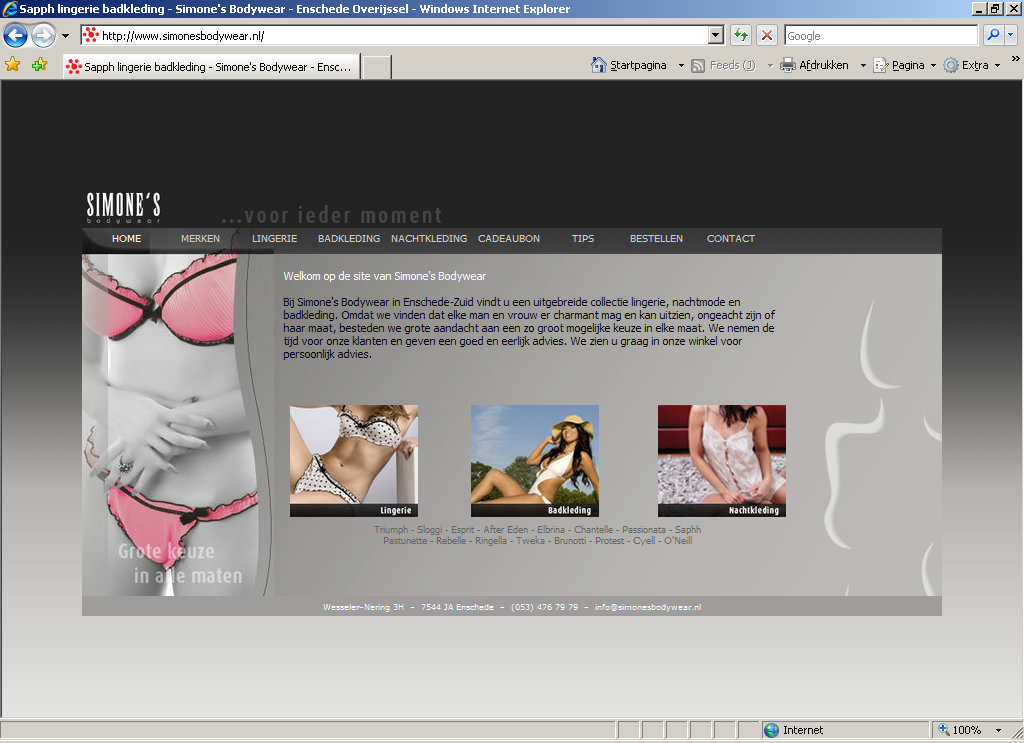
Task: Click the Favorites star icon
Action: [12, 65]
